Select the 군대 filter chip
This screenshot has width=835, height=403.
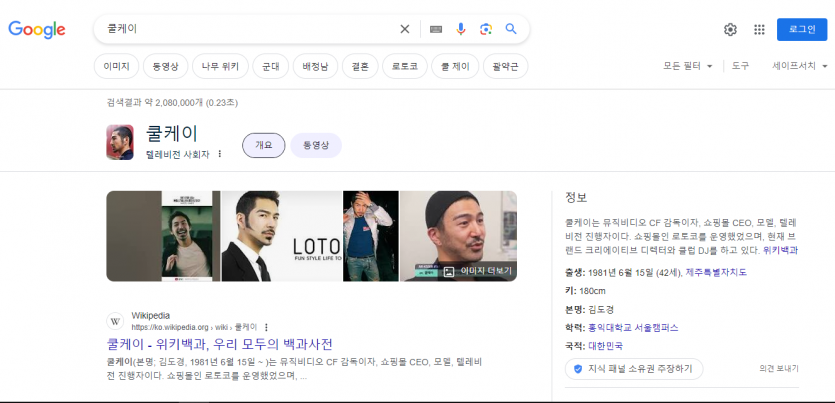pos(271,67)
